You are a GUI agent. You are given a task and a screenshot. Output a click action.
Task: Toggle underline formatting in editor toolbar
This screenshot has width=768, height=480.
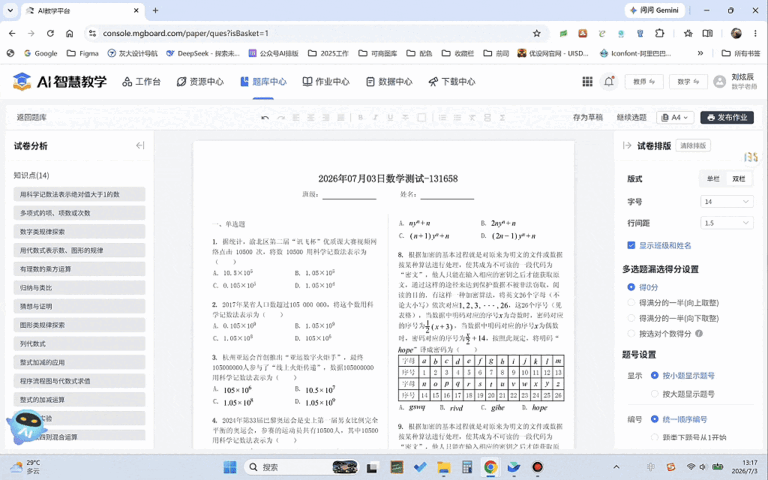(x=390, y=118)
